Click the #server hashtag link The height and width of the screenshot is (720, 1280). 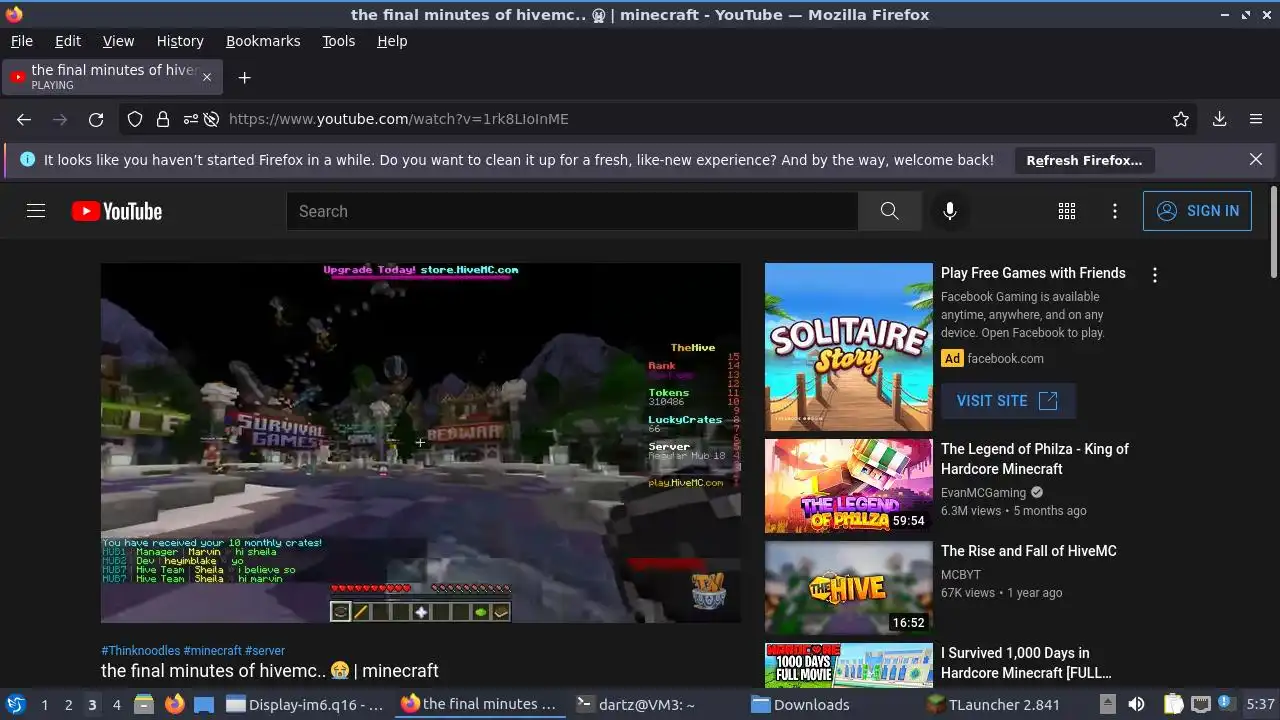tap(265, 650)
